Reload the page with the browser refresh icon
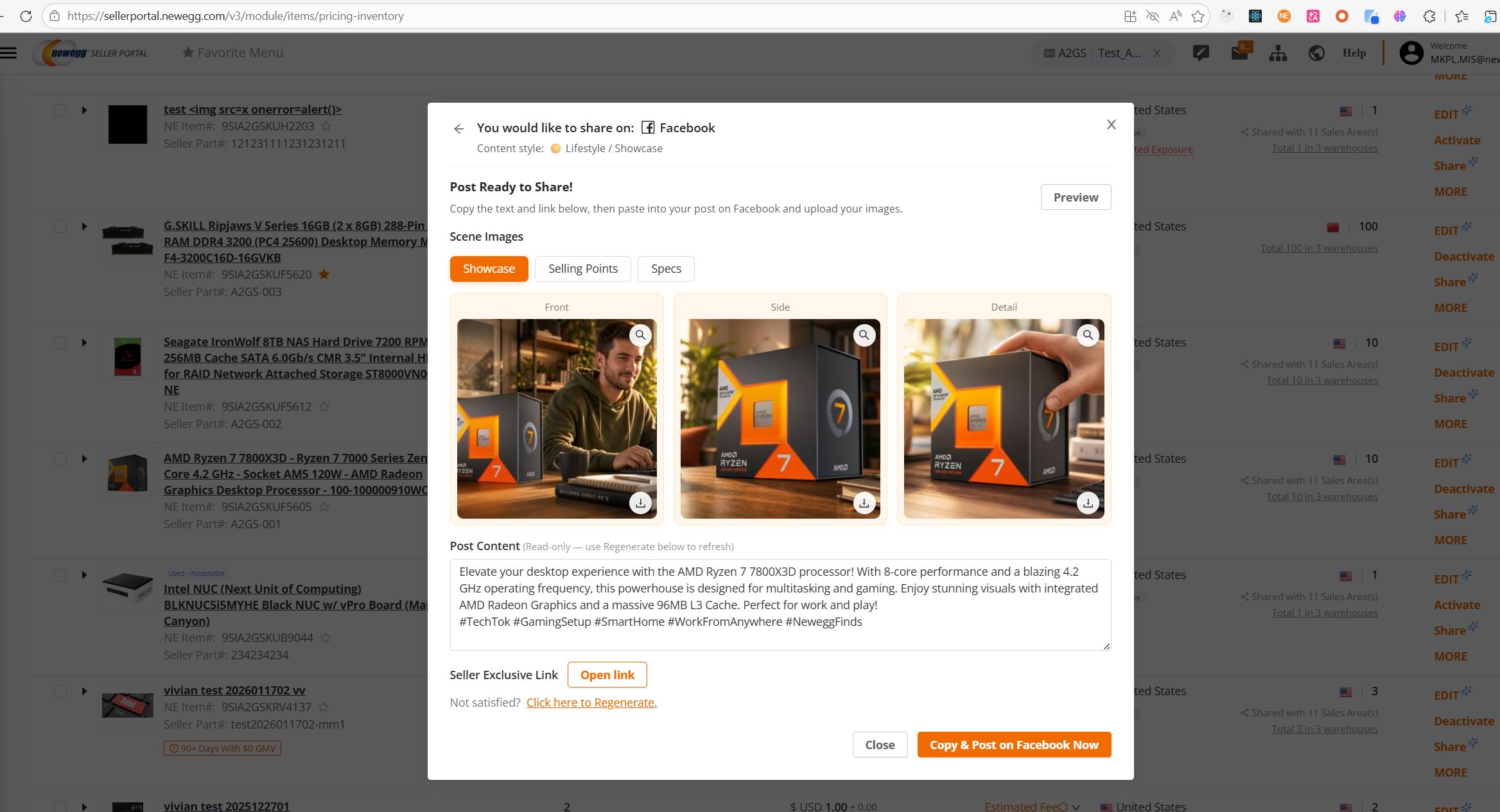The height and width of the screenshot is (812, 1500). tap(26, 16)
